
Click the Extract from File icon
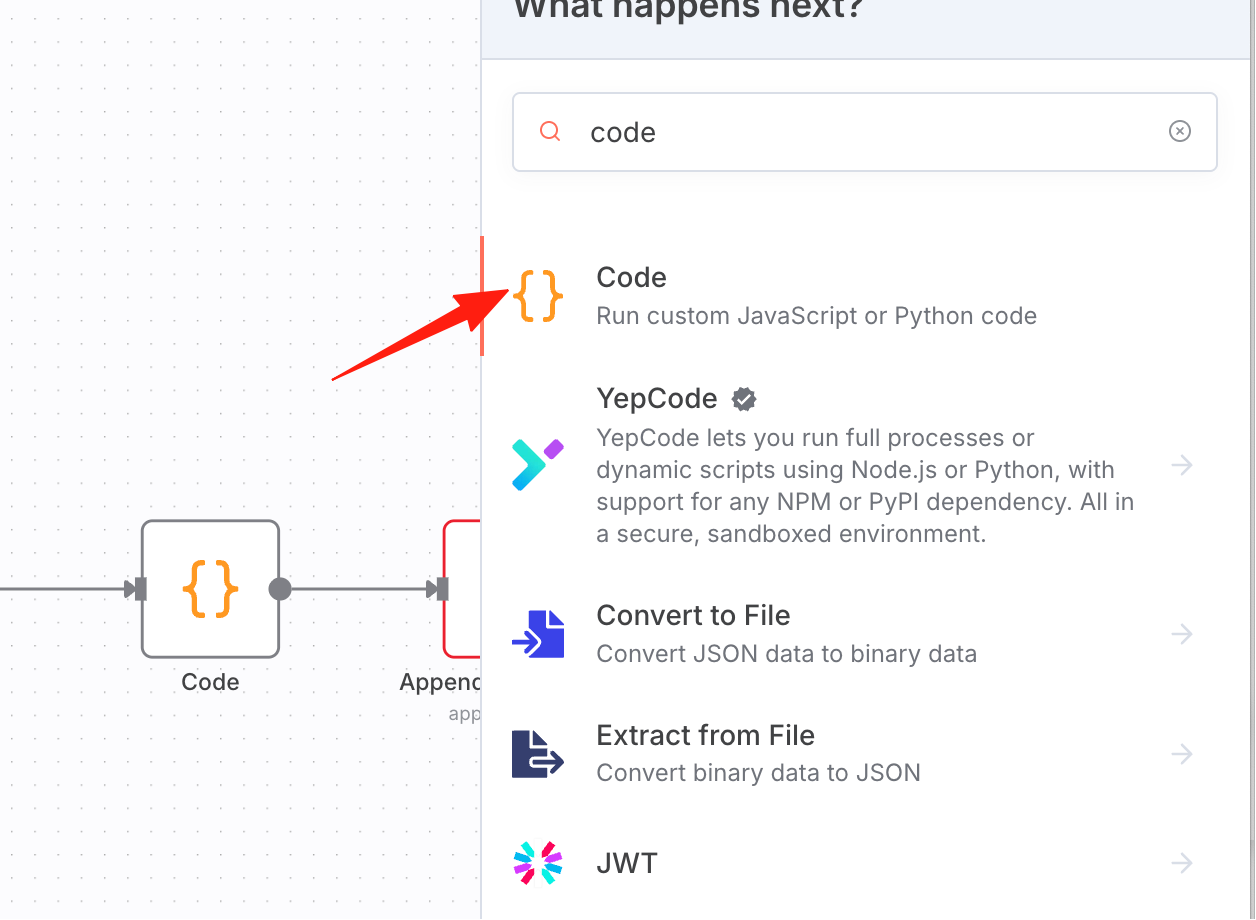pyautogui.click(x=538, y=753)
